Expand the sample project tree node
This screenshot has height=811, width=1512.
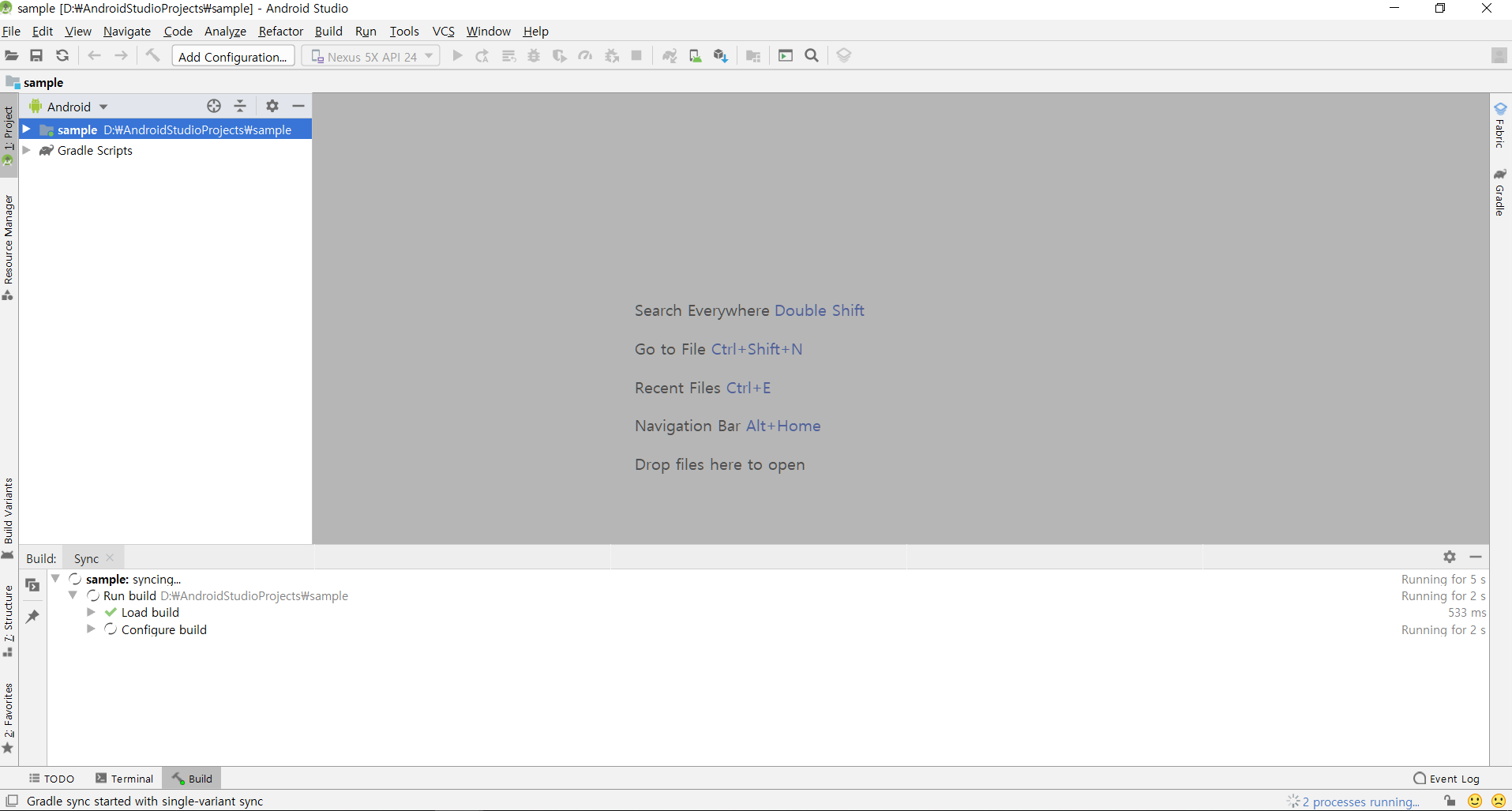(27, 129)
